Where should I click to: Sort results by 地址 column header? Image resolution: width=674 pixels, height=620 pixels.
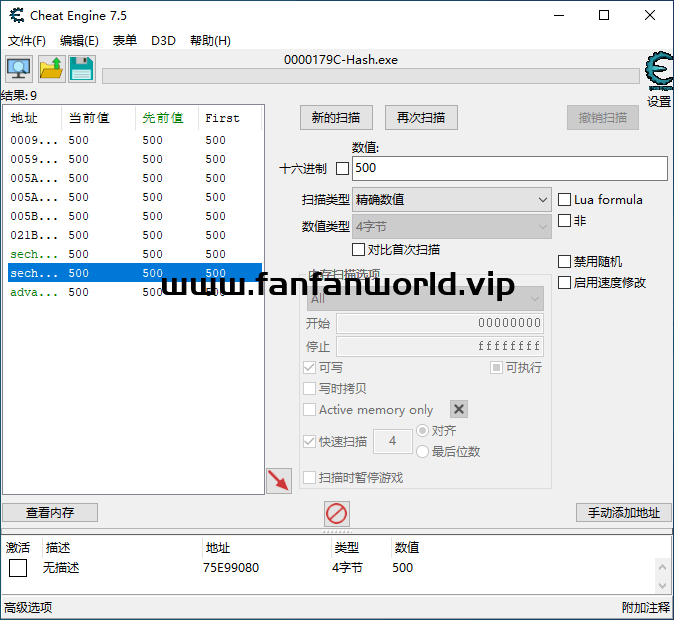tap(32, 118)
